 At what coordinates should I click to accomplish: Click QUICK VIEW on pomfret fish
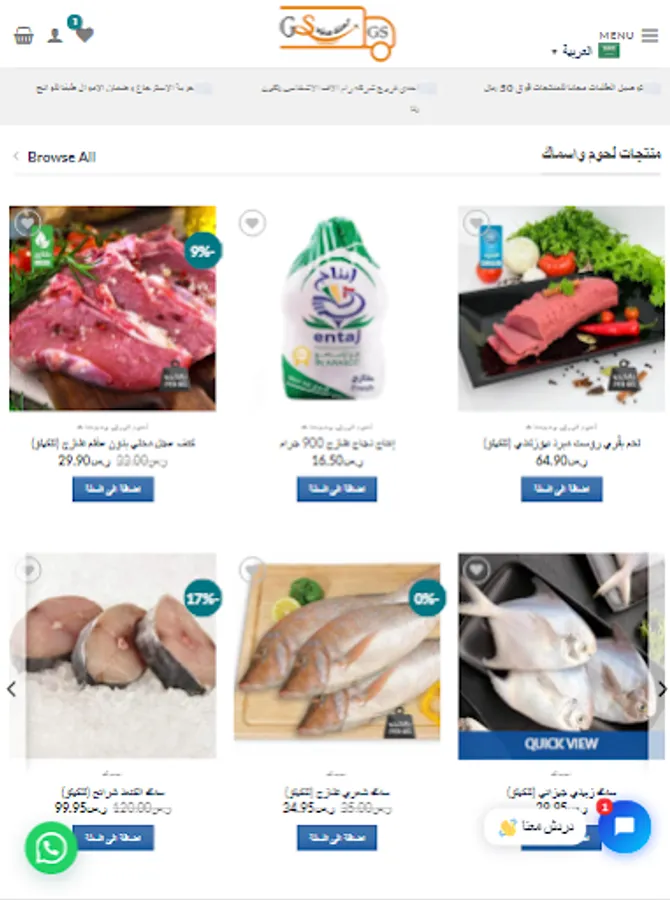click(561, 744)
